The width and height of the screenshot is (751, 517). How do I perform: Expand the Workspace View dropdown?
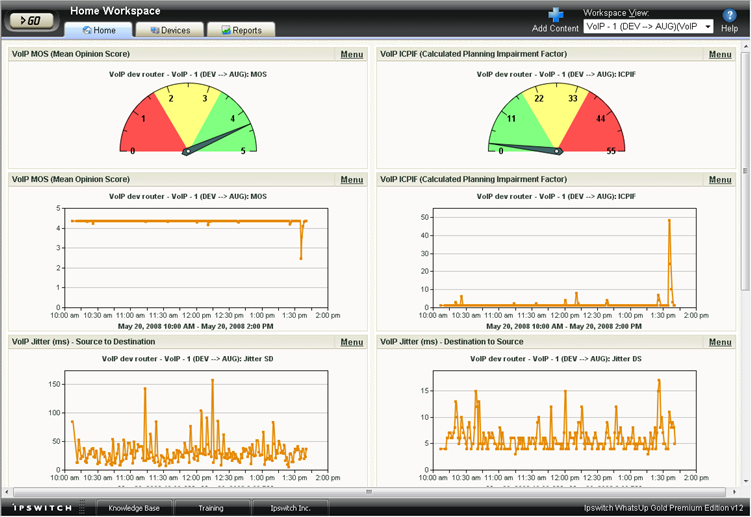coord(707,26)
